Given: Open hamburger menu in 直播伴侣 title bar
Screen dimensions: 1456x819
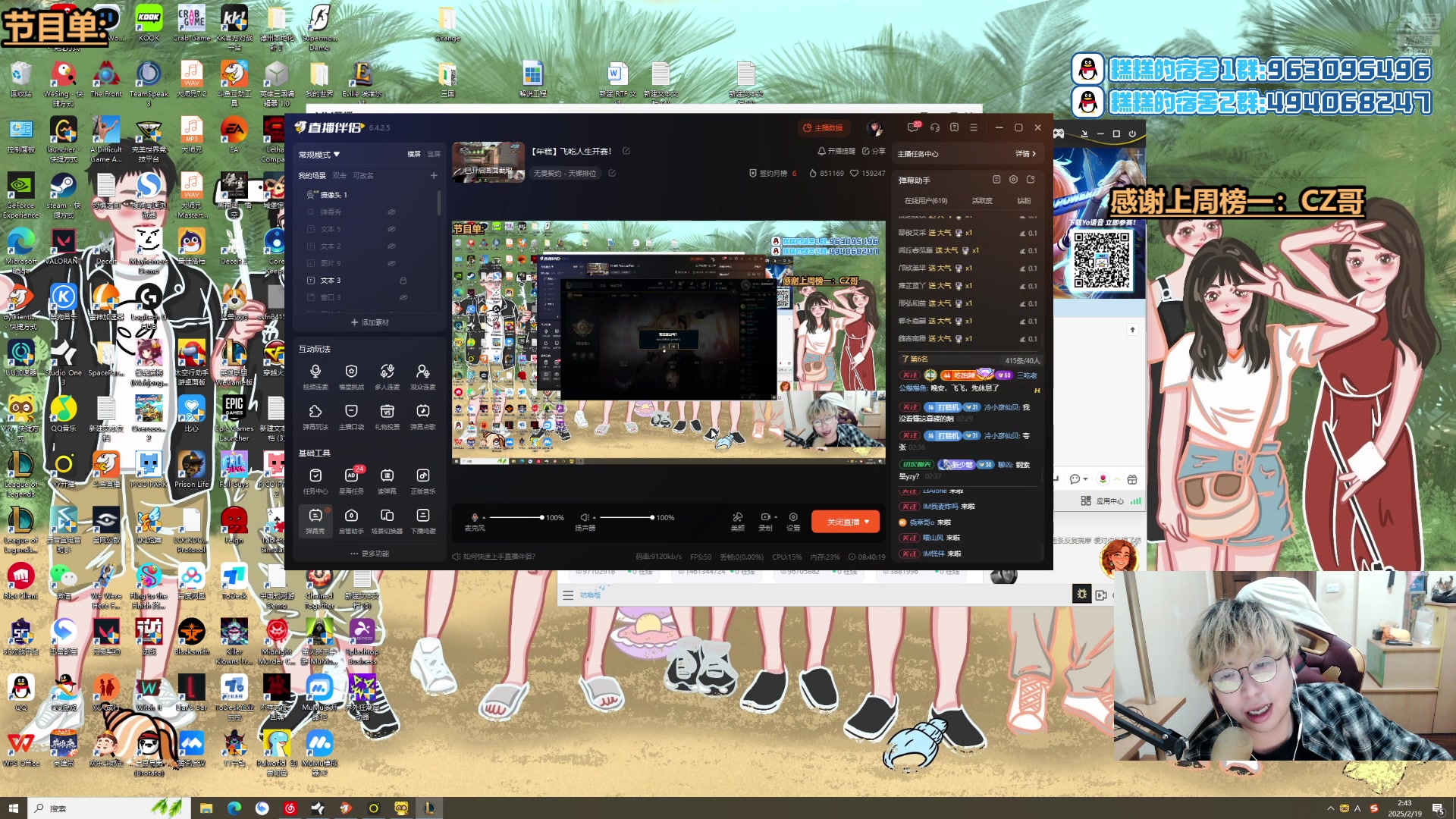Looking at the screenshot, I should pos(974,127).
